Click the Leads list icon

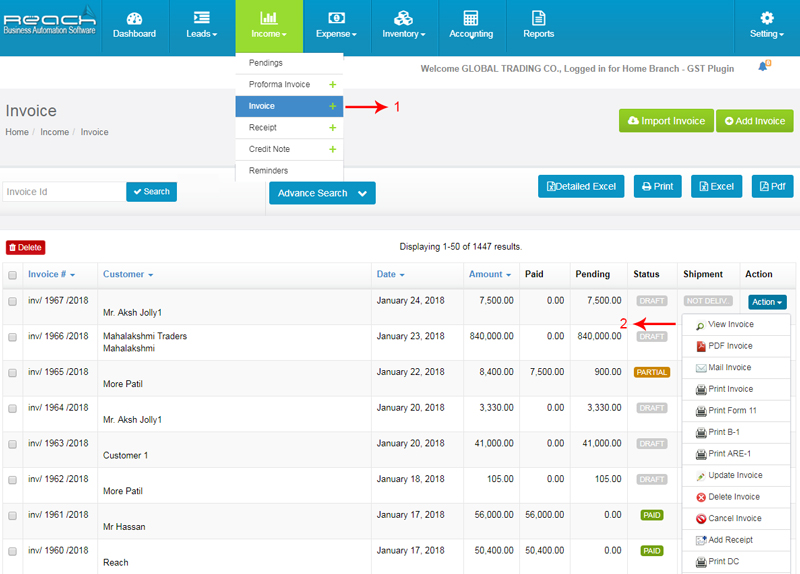click(x=202, y=18)
